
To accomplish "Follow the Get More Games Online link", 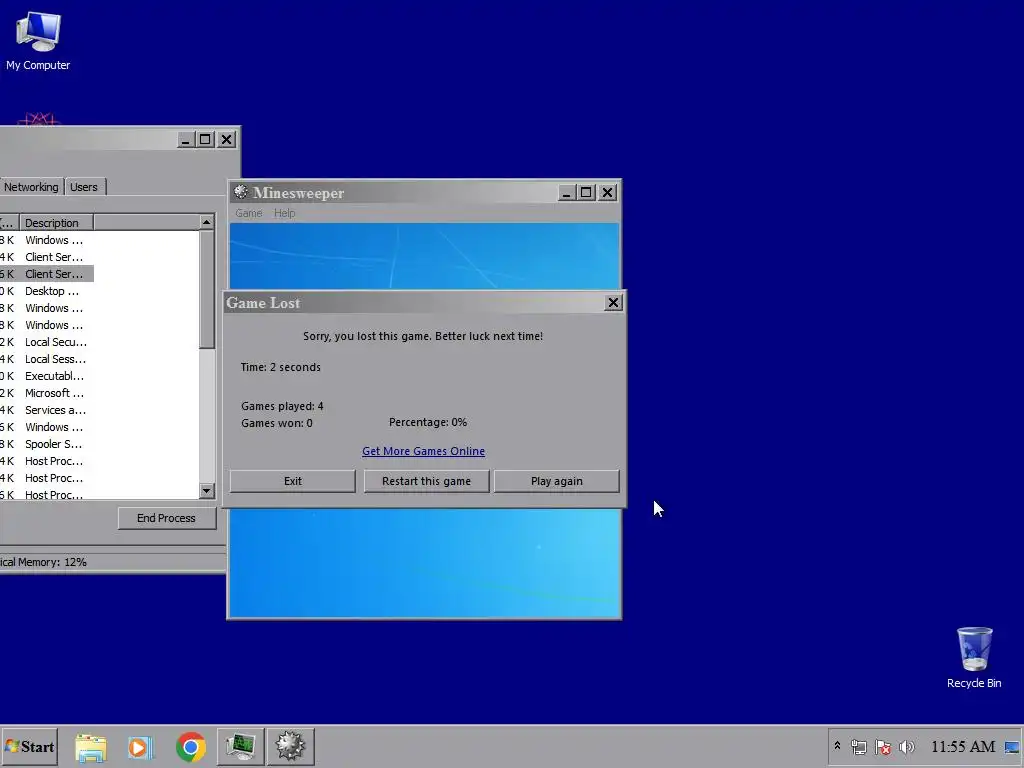I will coord(423,451).
